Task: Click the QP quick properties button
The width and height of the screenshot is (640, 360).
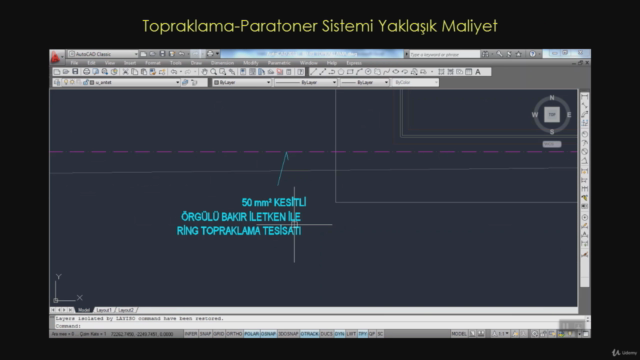Action: [x=372, y=334]
